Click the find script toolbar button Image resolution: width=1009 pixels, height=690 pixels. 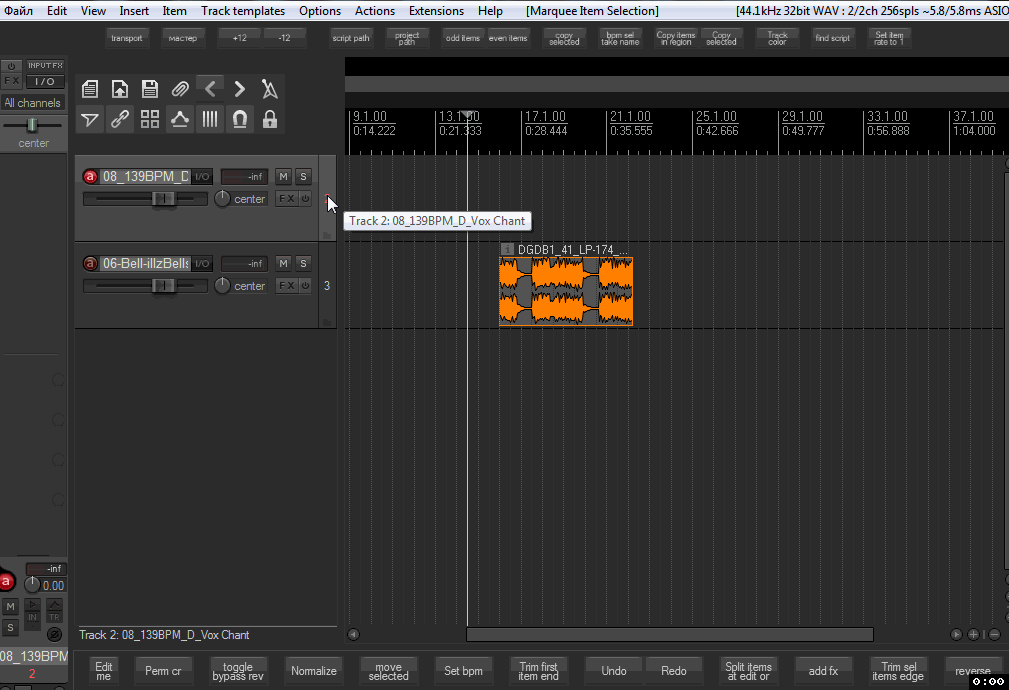(833, 39)
